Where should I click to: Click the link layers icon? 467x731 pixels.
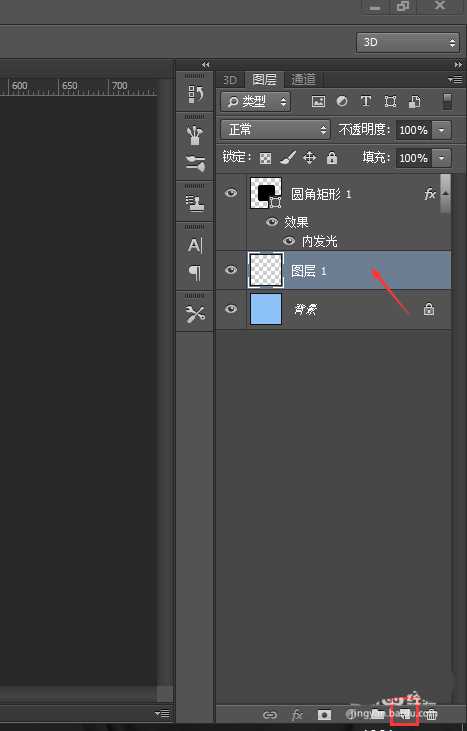270,715
